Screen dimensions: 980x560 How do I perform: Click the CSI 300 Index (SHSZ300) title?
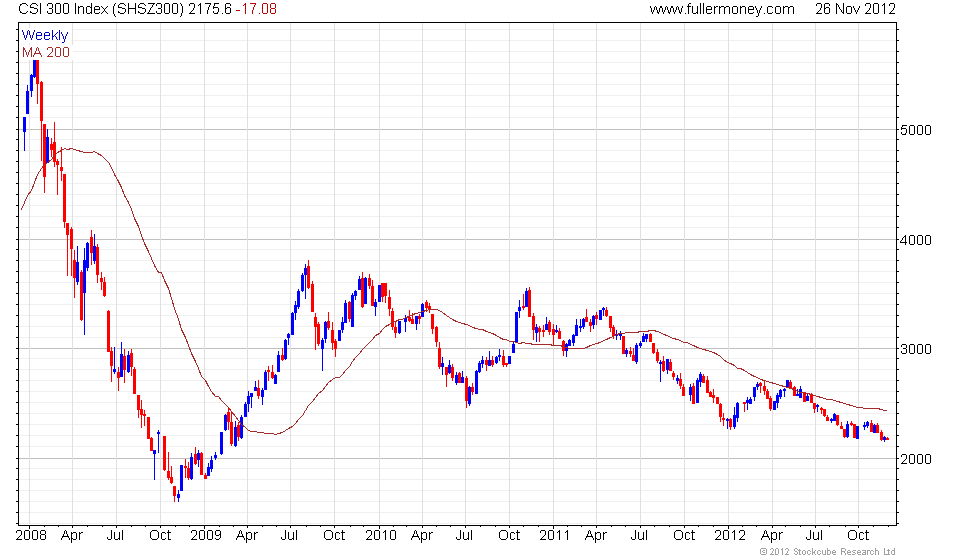[x=101, y=9]
